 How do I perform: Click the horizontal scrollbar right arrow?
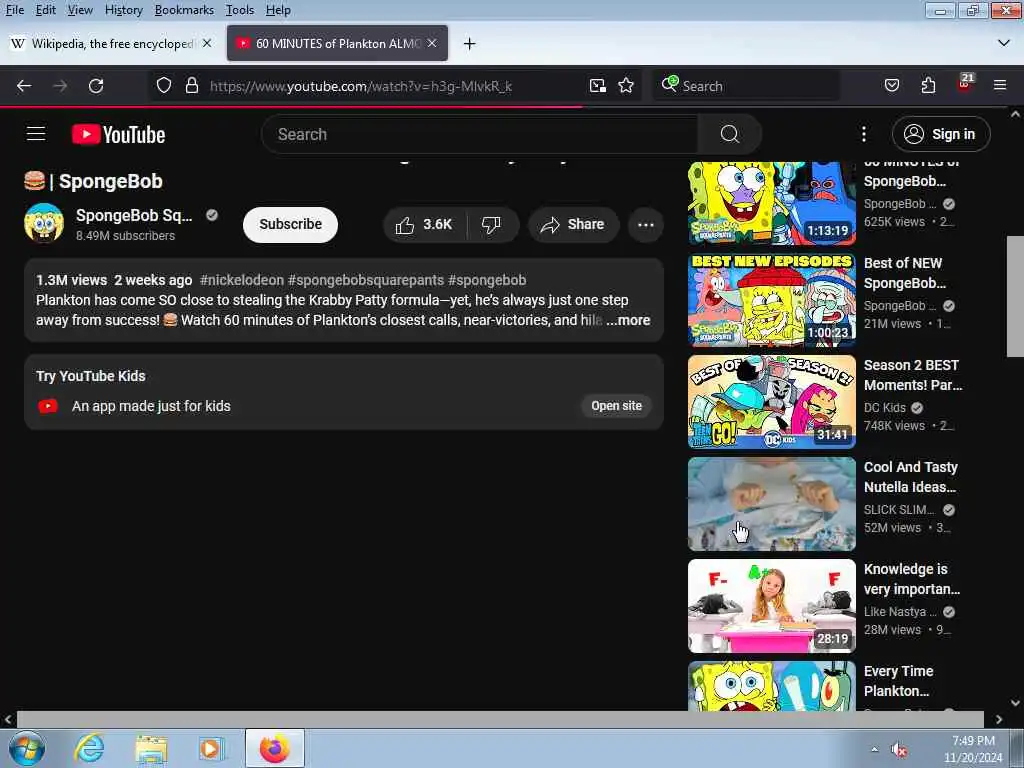coord(999,719)
